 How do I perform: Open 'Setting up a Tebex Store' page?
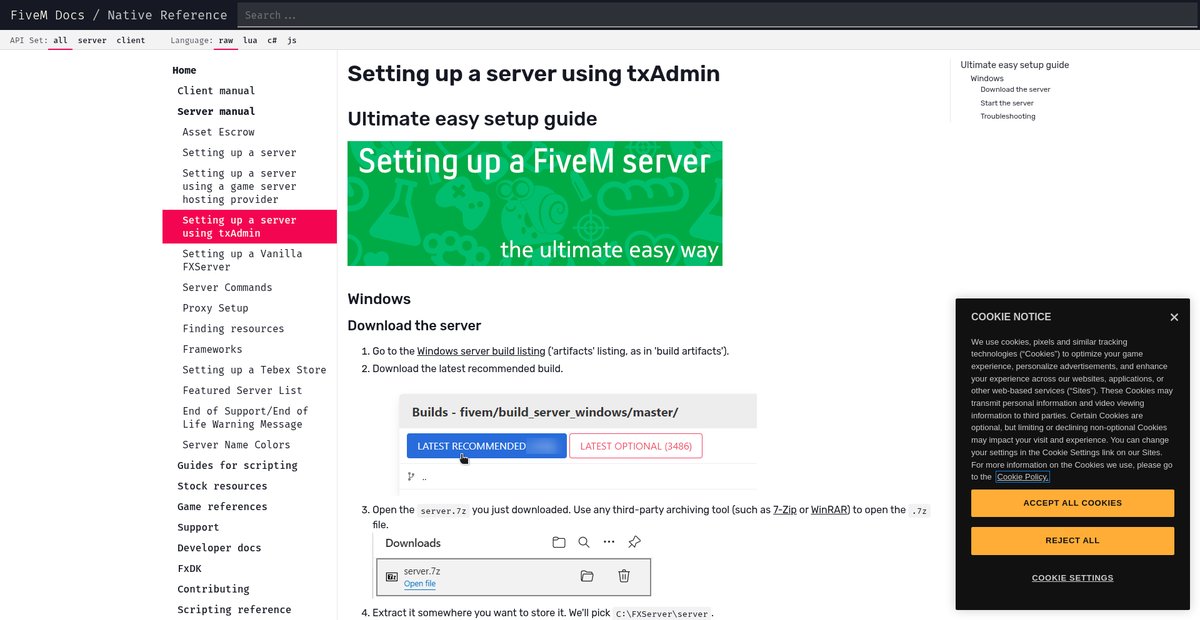coord(254,370)
